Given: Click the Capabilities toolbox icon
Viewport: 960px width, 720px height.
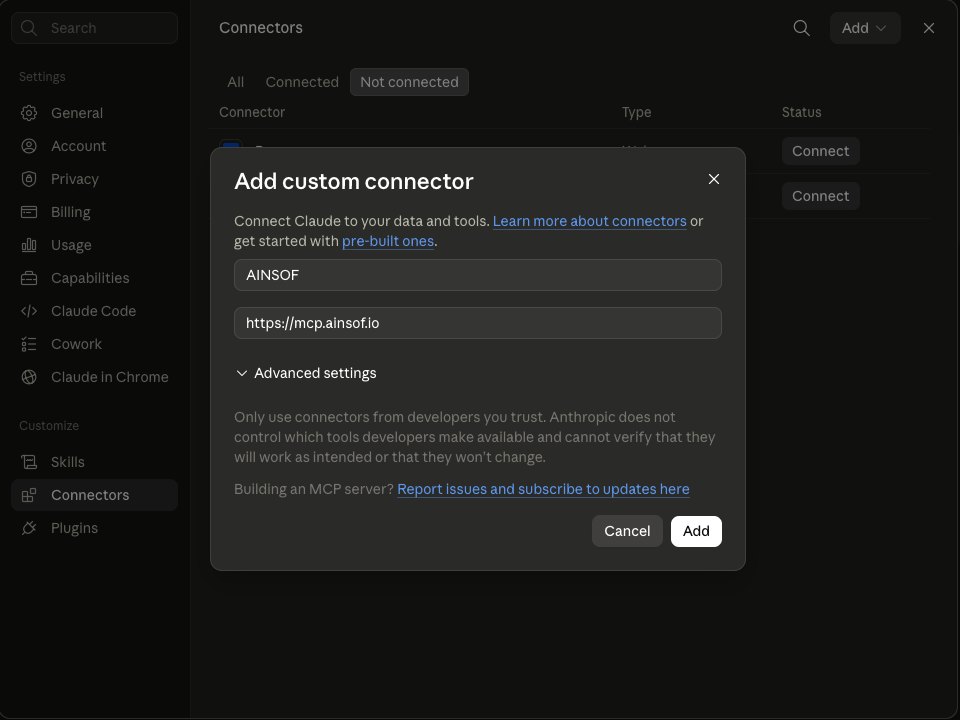Looking at the screenshot, I should [29, 279].
